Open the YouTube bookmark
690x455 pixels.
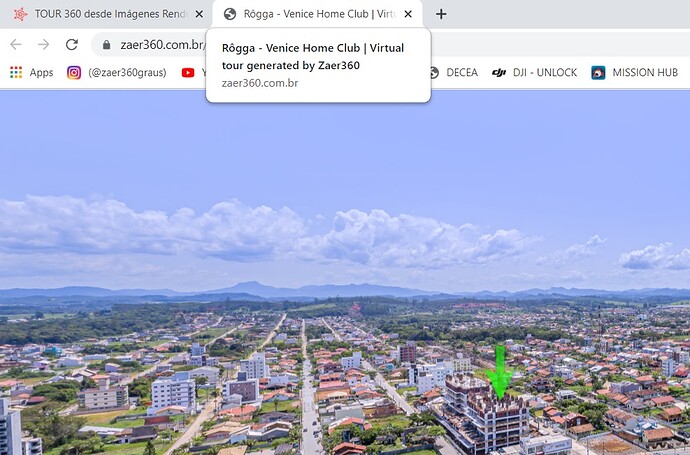pos(188,73)
